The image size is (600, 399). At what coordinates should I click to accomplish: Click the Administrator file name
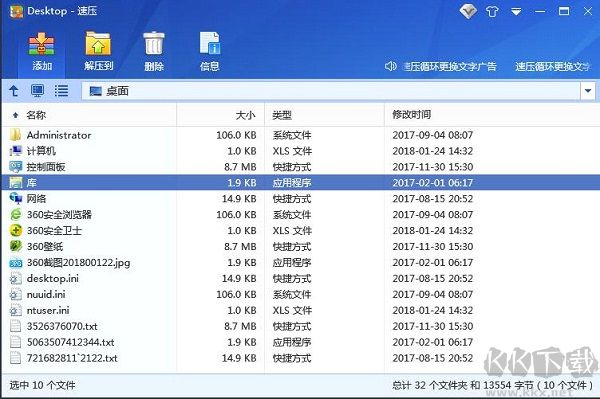[x=59, y=135]
